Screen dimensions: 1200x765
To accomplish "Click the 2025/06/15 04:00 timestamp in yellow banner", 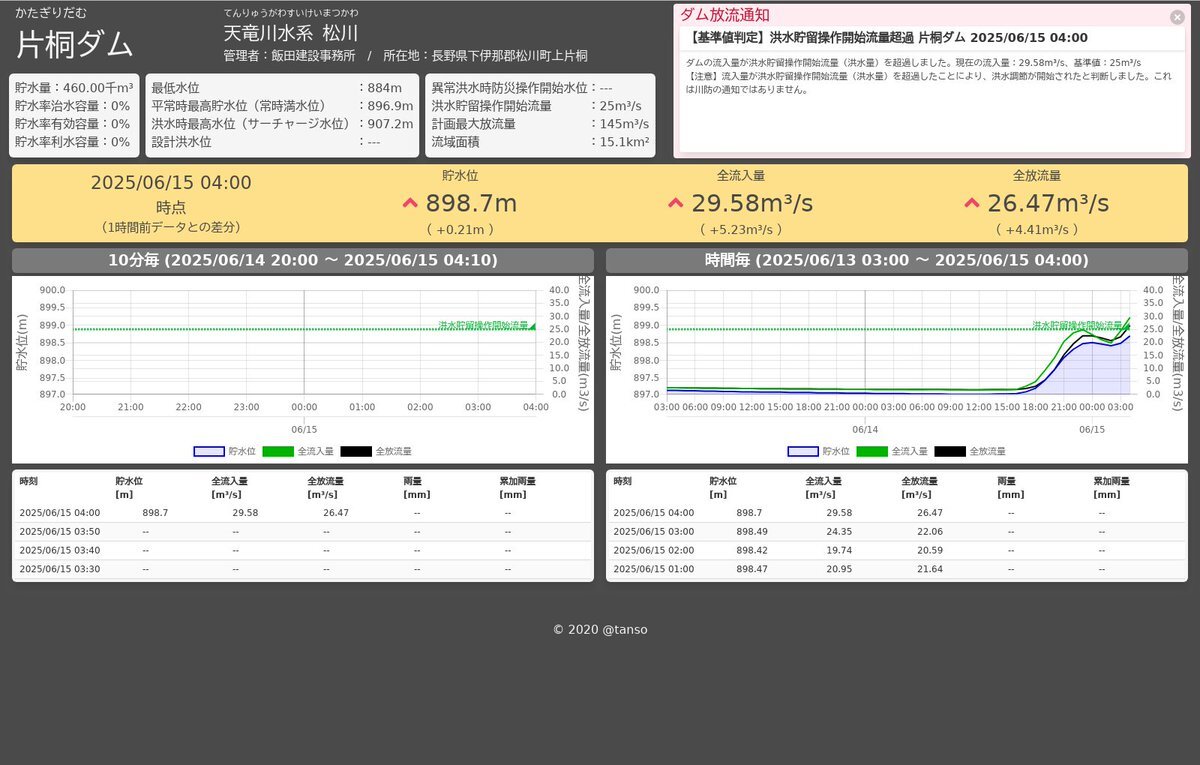I will tap(171, 183).
